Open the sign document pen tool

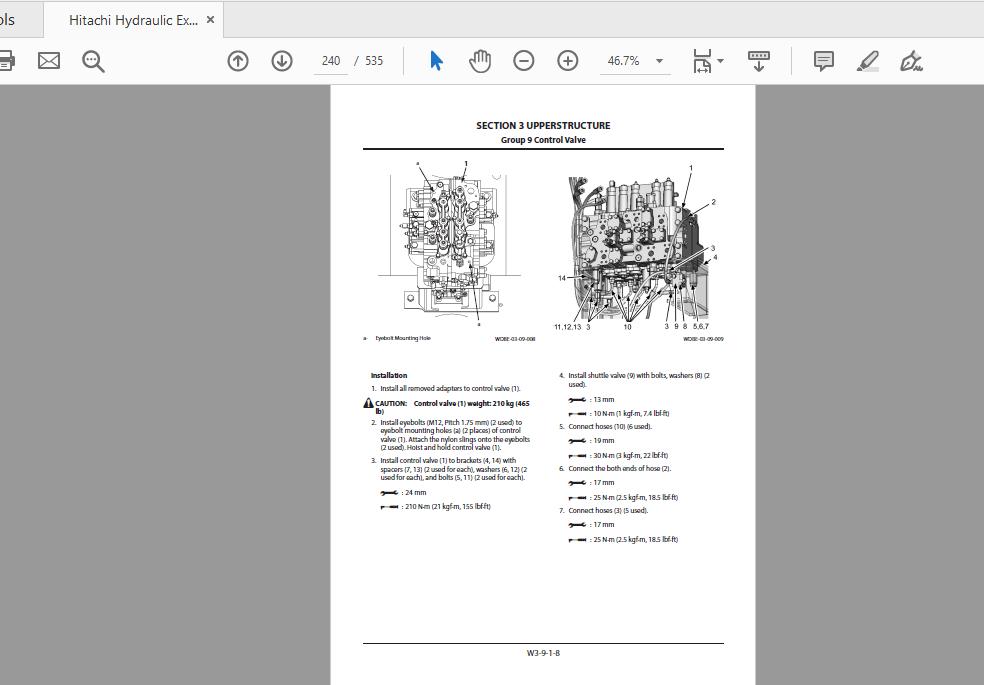(x=911, y=61)
